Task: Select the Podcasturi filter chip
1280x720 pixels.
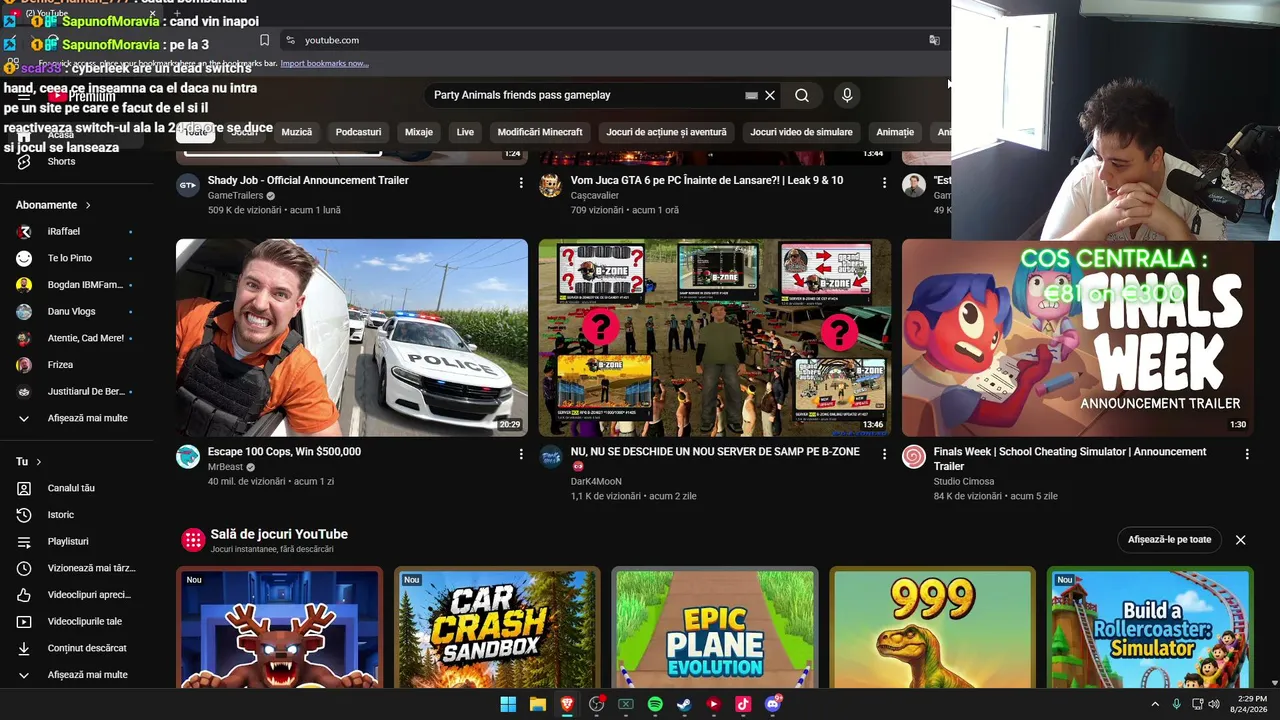Action: [x=358, y=132]
